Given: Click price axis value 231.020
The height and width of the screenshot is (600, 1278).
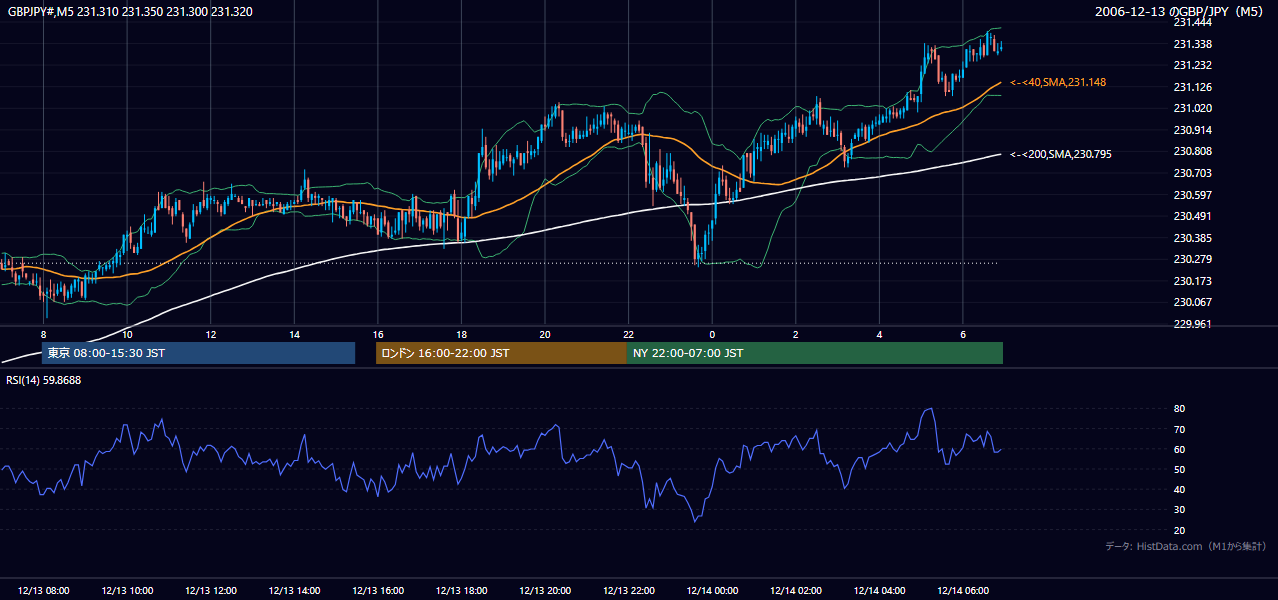Looking at the screenshot, I should click(x=1192, y=108).
